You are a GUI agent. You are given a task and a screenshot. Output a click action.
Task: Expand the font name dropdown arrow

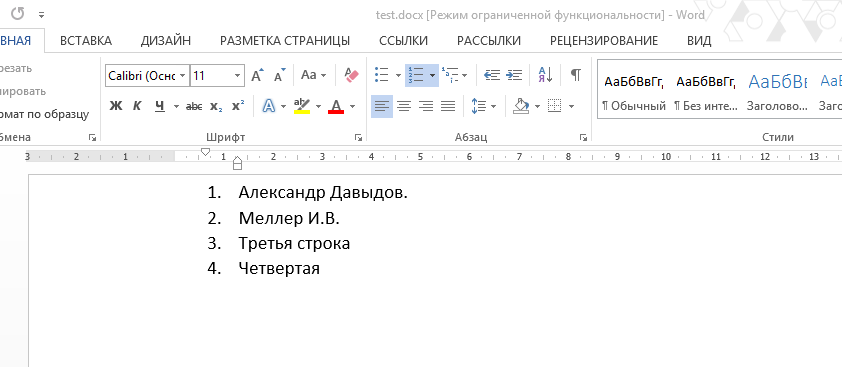183,76
